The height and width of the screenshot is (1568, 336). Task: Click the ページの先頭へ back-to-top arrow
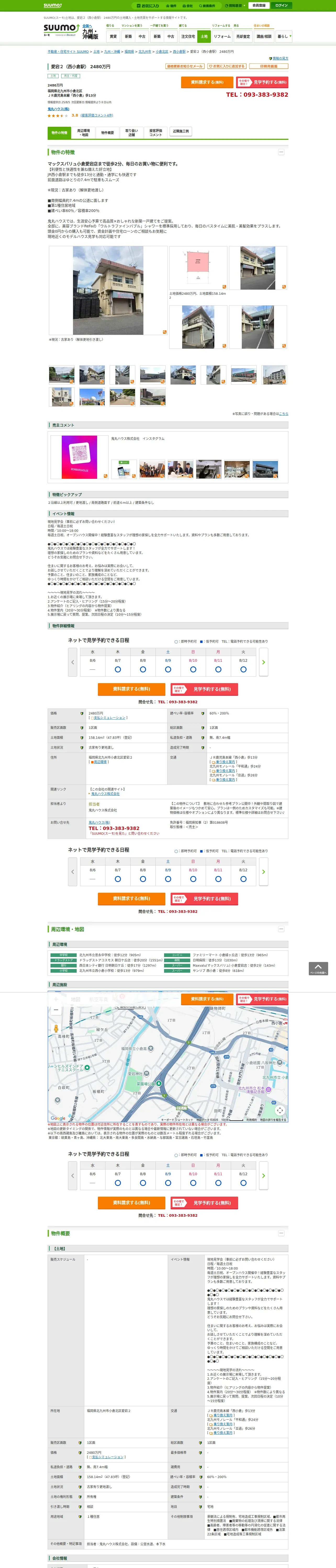pyautogui.click(x=318, y=969)
